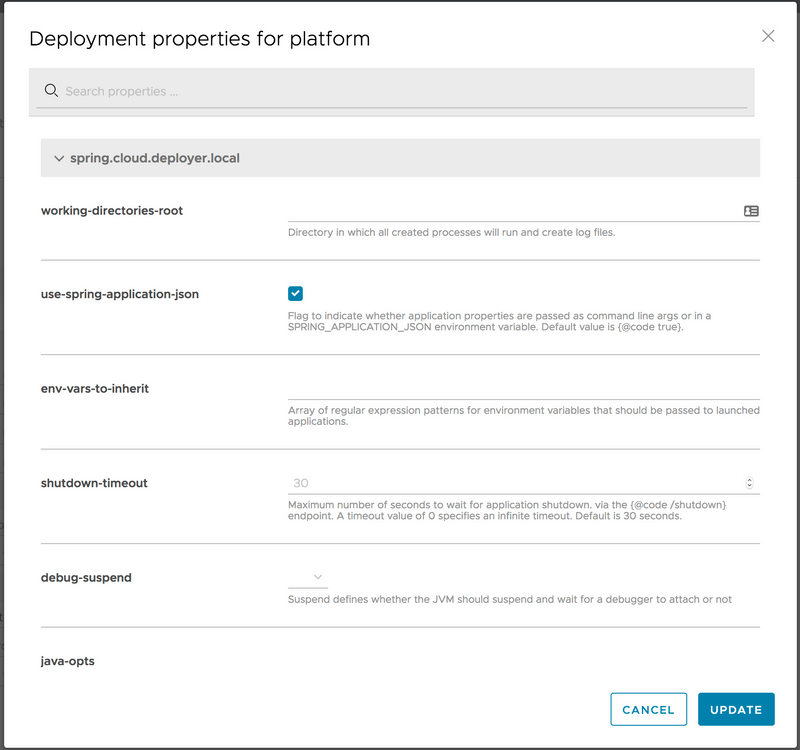Uncheck the use-spring-application-json checkbox
Viewport: 800px width, 750px height.
pos(293,295)
